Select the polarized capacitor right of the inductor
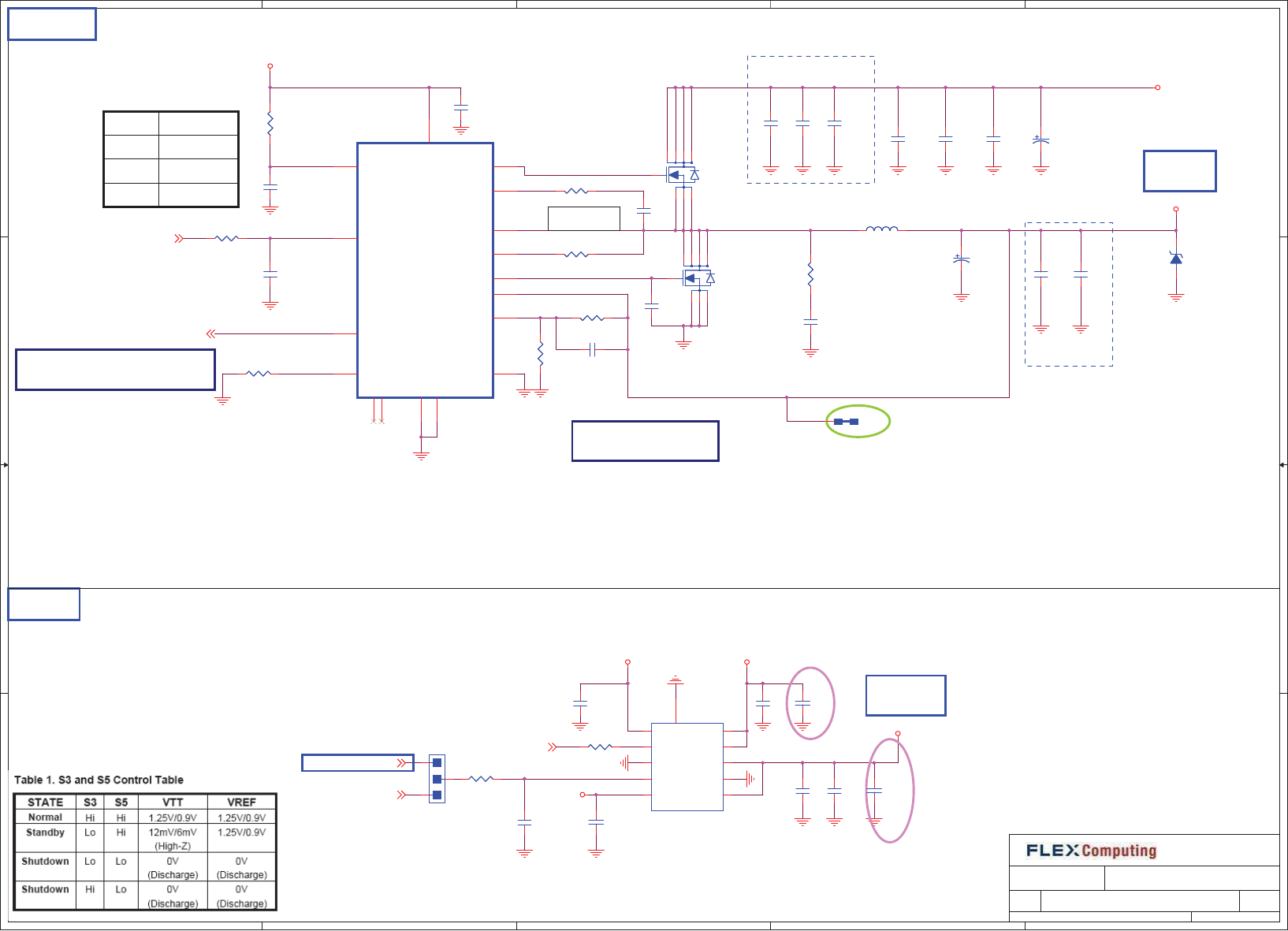The image size is (1288, 931). coord(961,260)
